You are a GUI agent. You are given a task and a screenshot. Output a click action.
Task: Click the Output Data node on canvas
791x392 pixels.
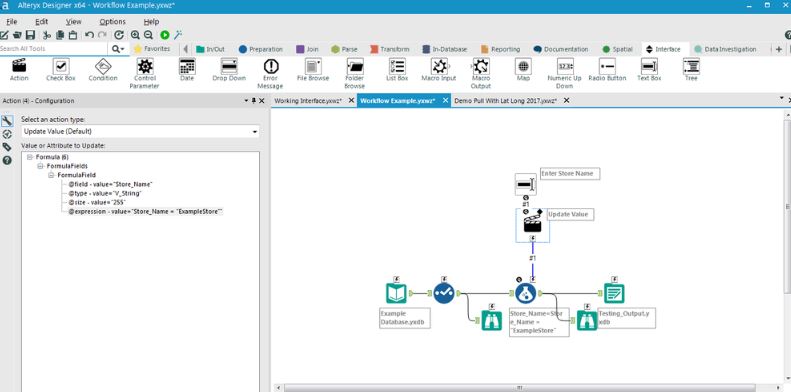point(614,293)
